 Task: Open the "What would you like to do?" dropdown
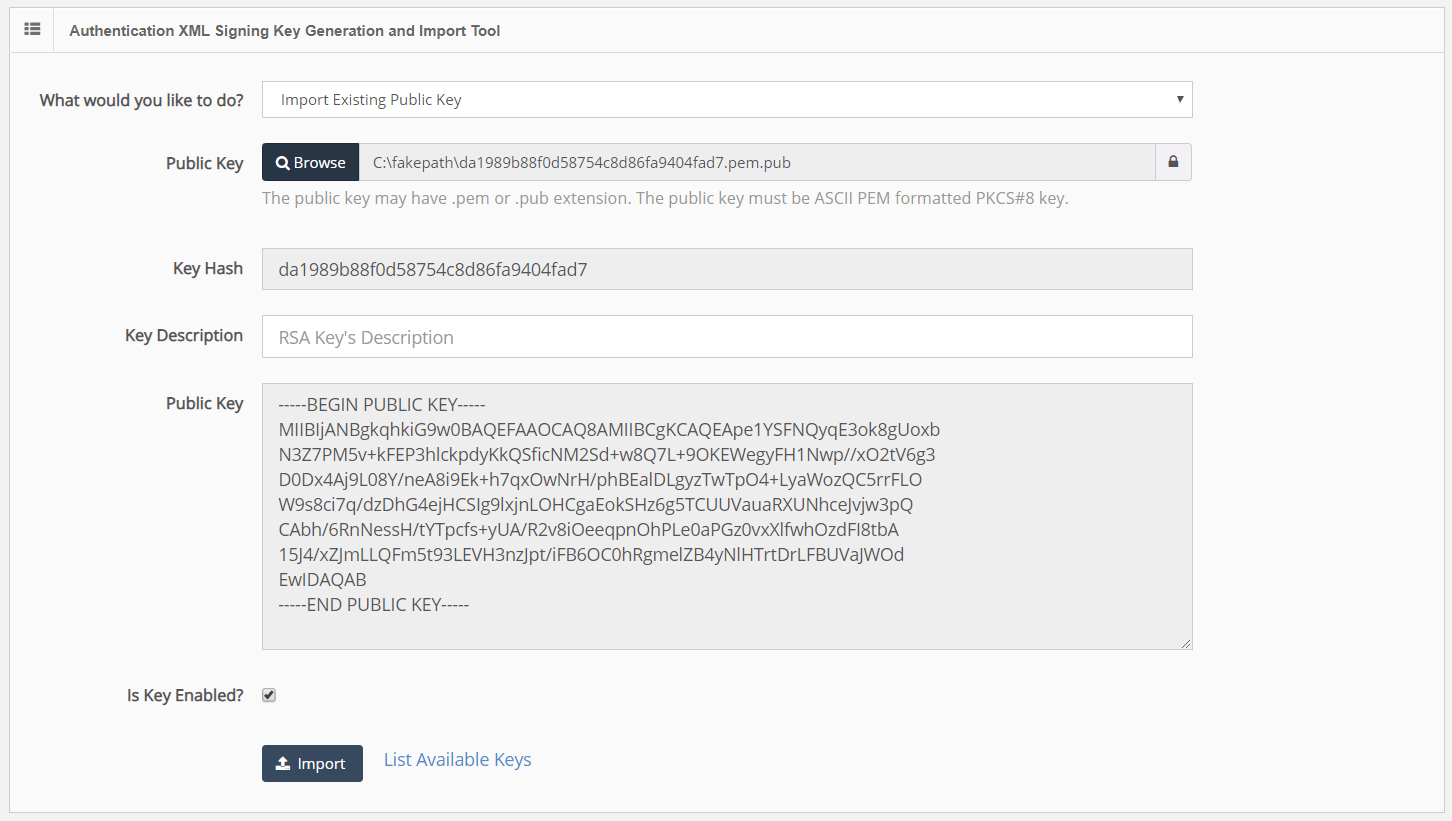coord(726,100)
